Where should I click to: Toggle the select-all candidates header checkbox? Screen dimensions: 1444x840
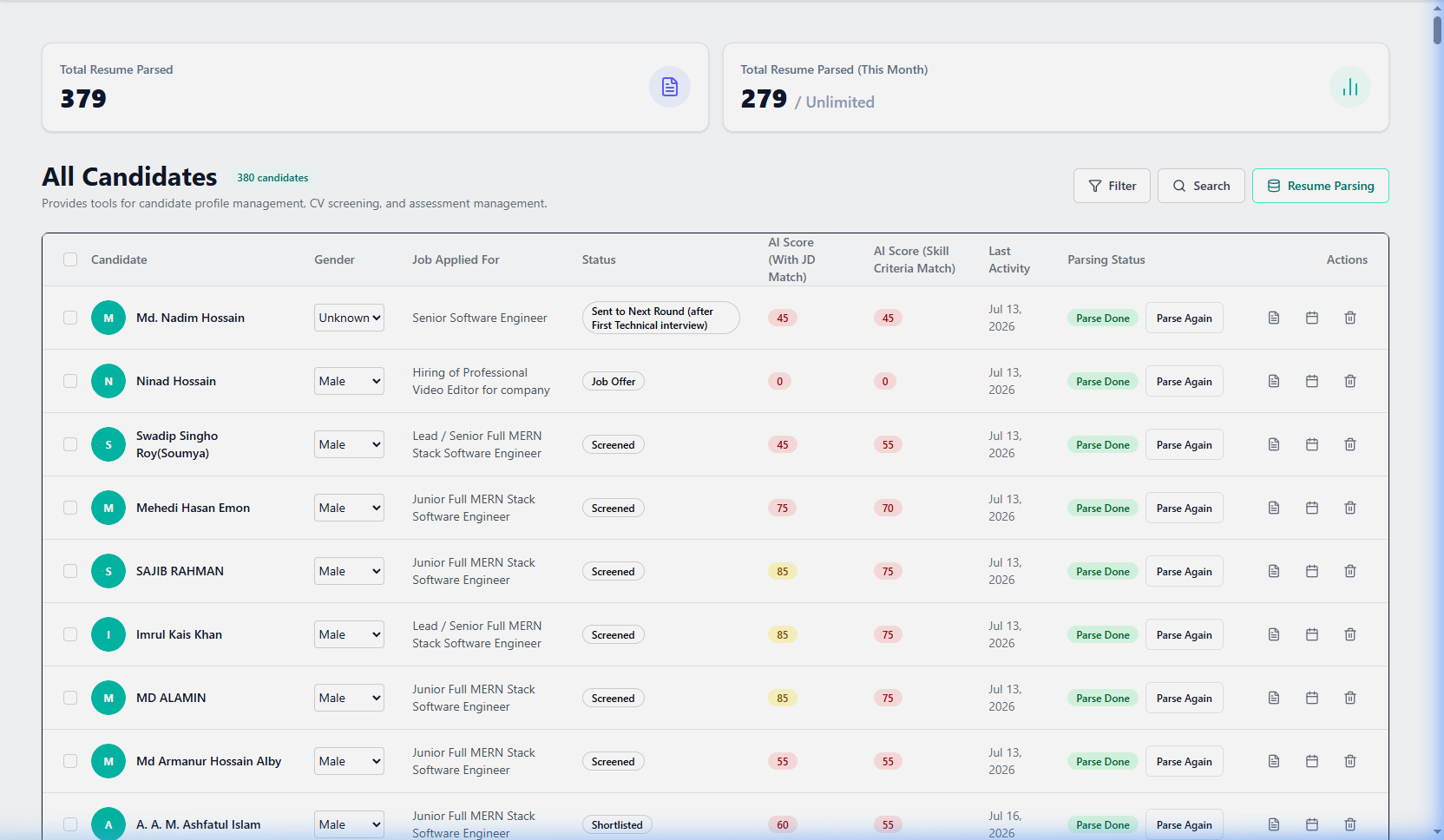[x=70, y=259]
